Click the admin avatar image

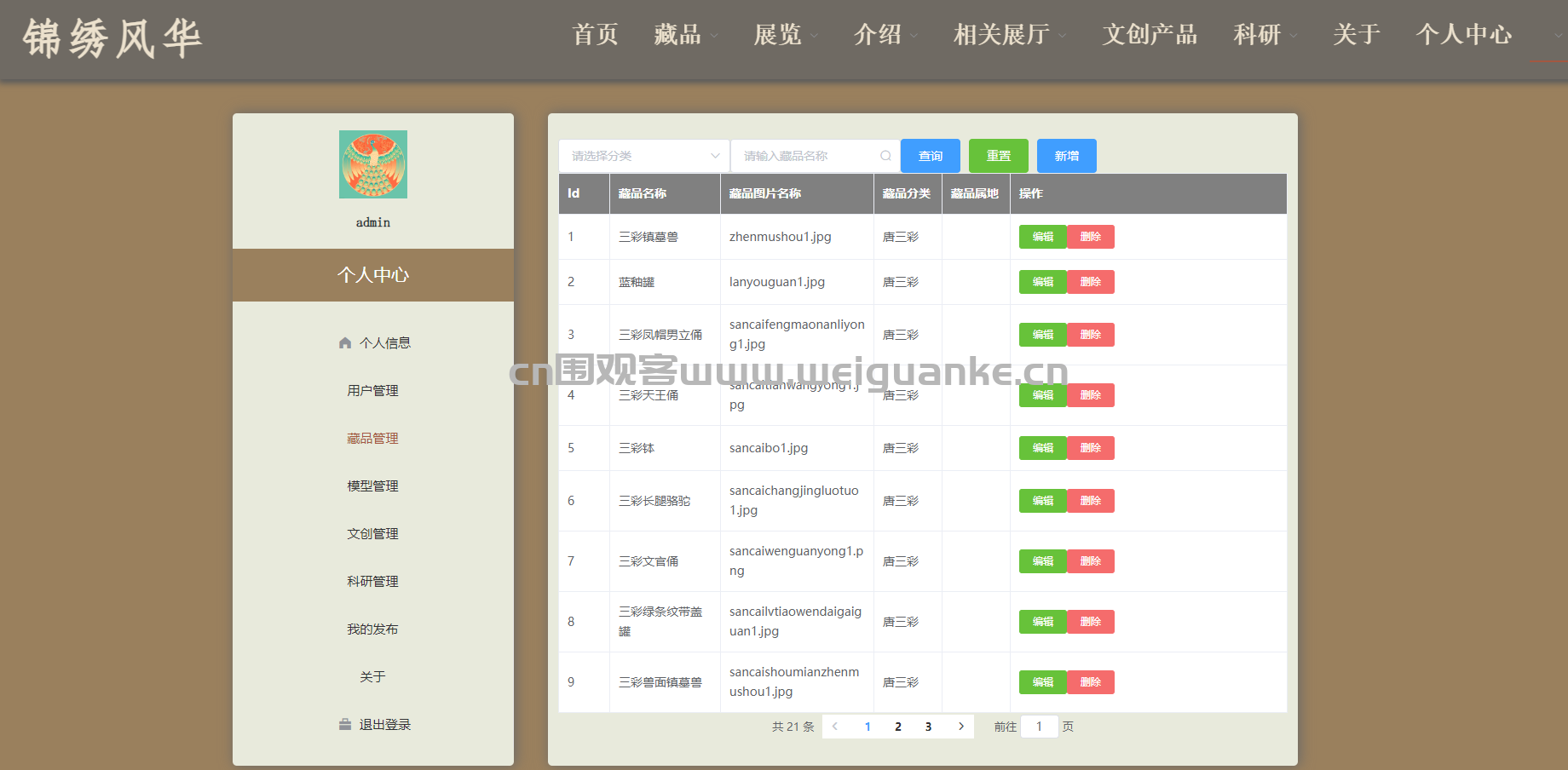tap(372, 164)
